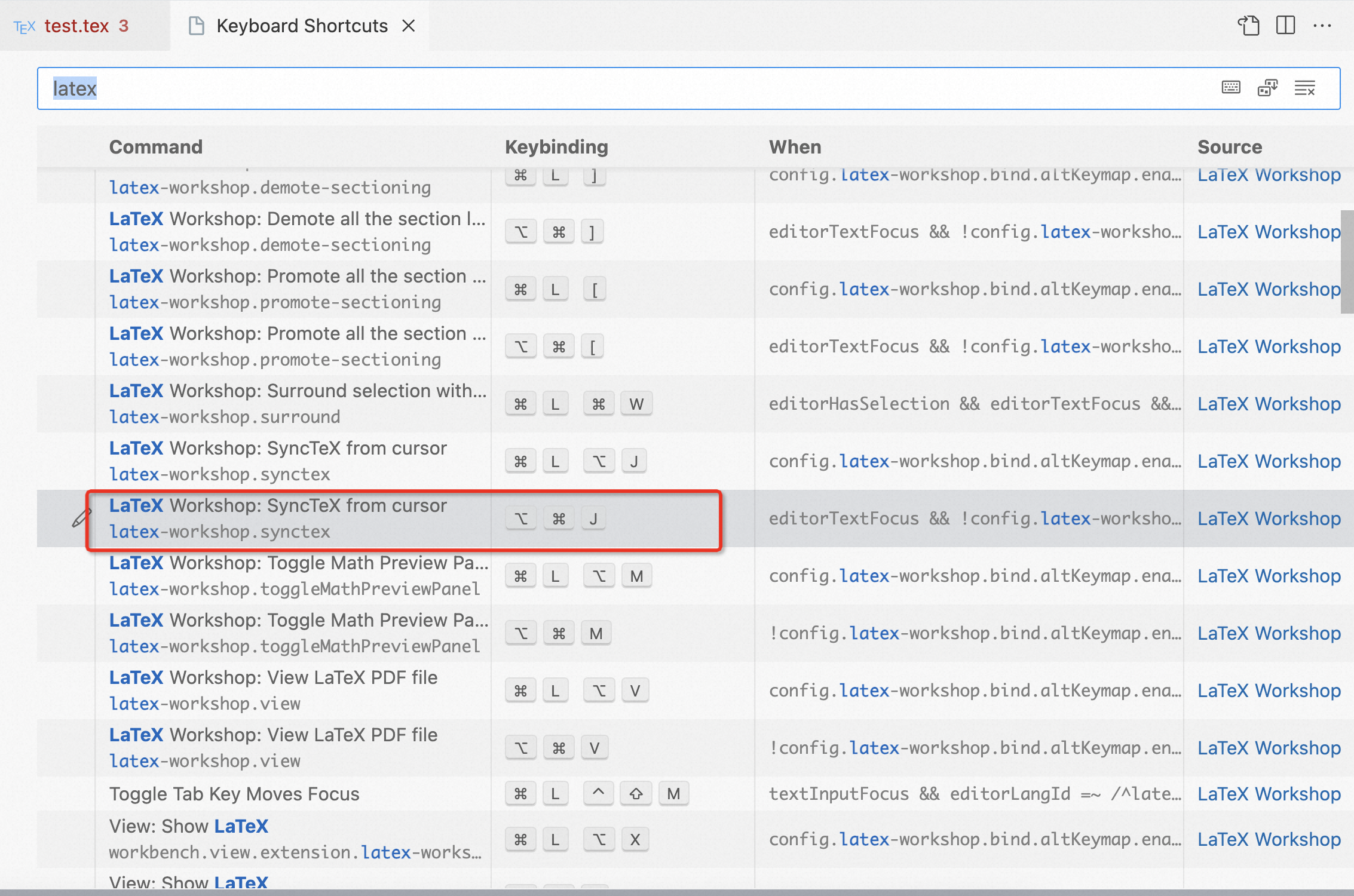The width and height of the screenshot is (1354, 896).
Task: Select Promote all the section row with ⌘L [
Action: click(696, 289)
